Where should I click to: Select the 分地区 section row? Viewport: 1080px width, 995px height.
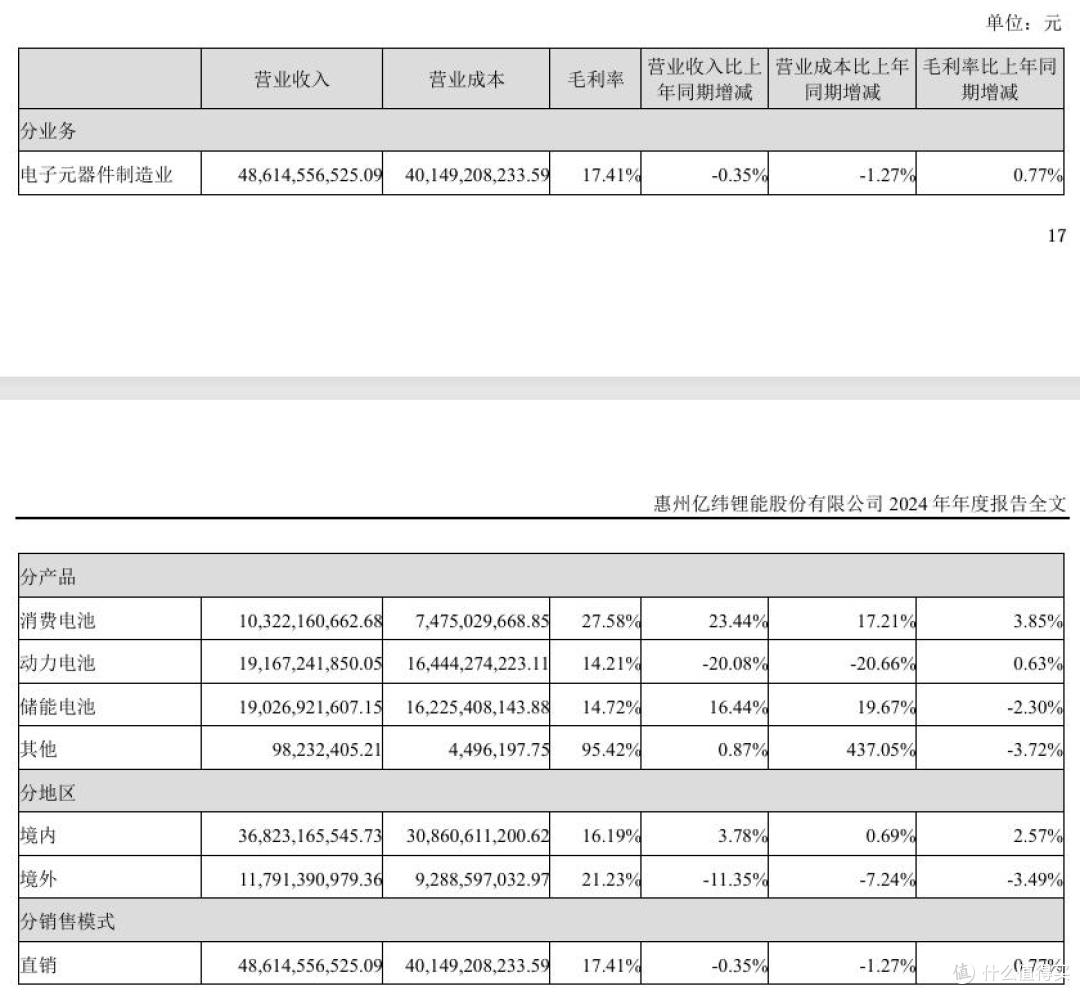(541, 792)
